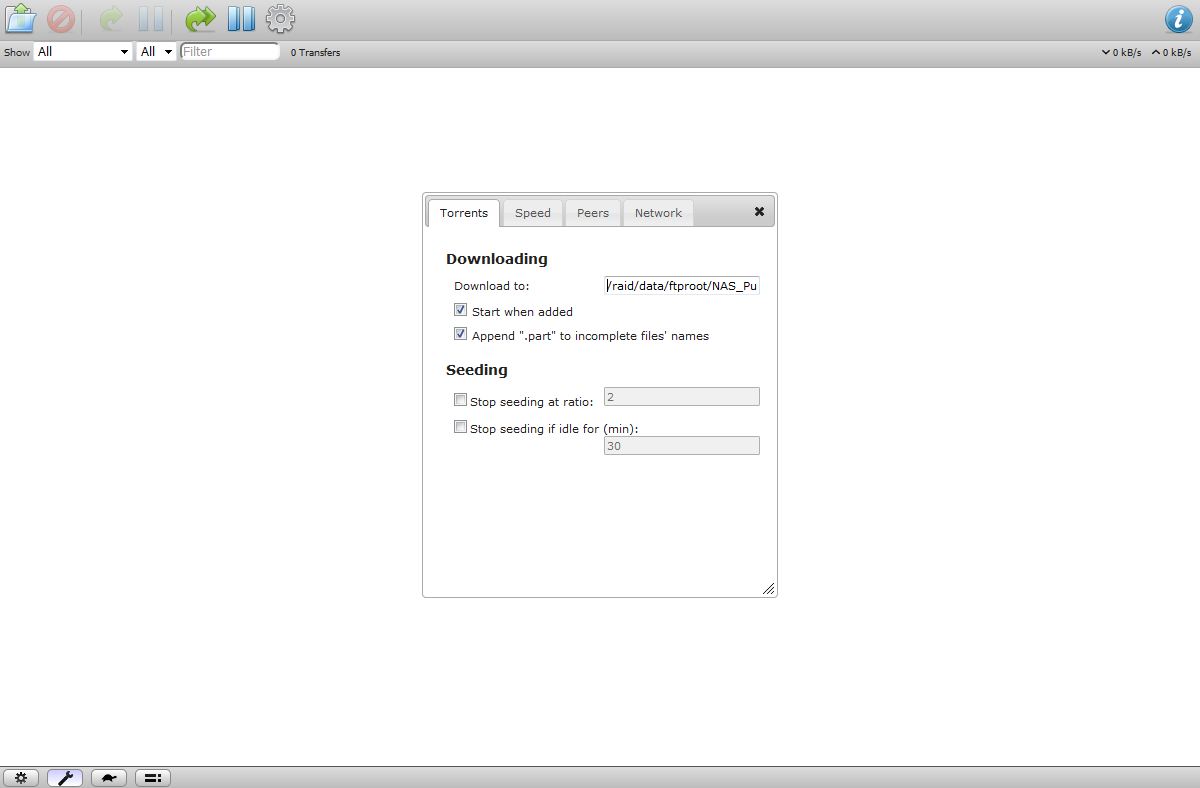1200x788 pixels.
Task: Click the greyed-out Start selected torrent arrow
Action: click(110, 19)
